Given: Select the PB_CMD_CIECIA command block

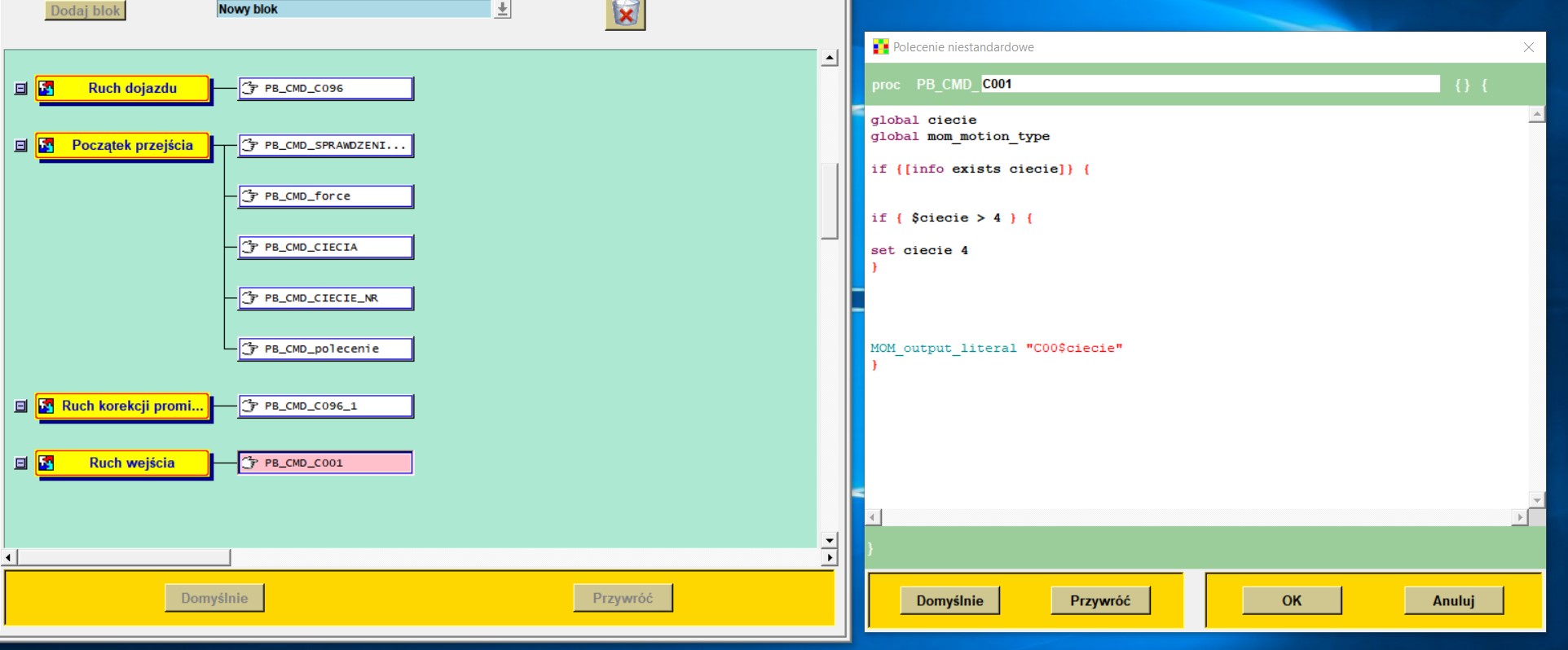Looking at the screenshot, I should (x=326, y=247).
